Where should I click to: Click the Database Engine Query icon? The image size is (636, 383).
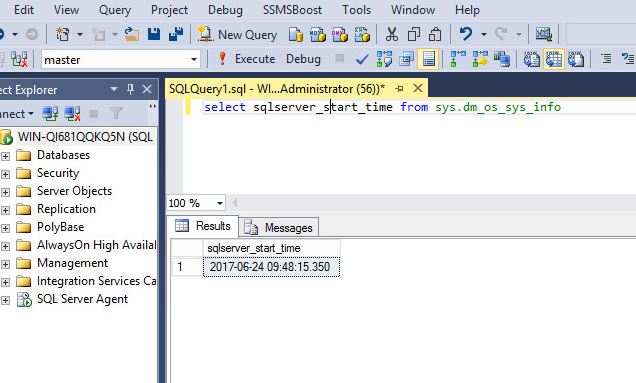296,35
